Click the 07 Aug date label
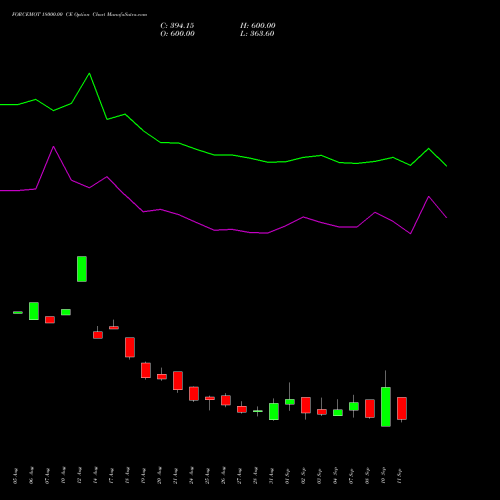This screenshot has height=500, width=500. [48, 476]
